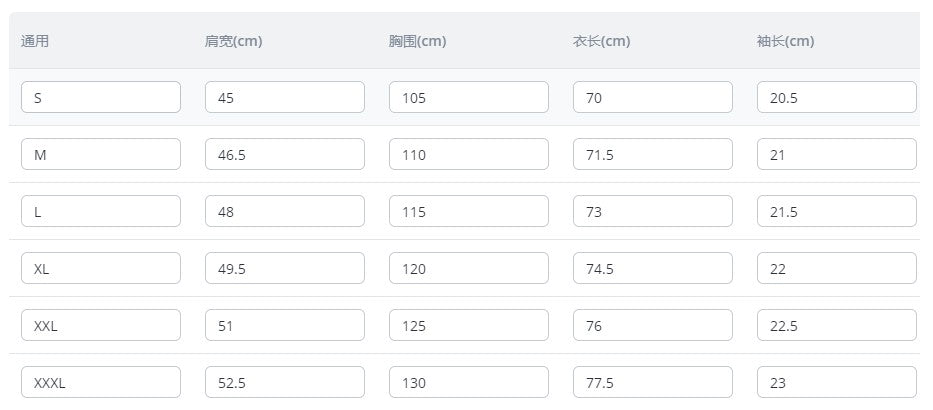The width and height of the screenshot is (933, 410).
Task: Select the 21.5 sleeve length input
Action: (836, 211)
